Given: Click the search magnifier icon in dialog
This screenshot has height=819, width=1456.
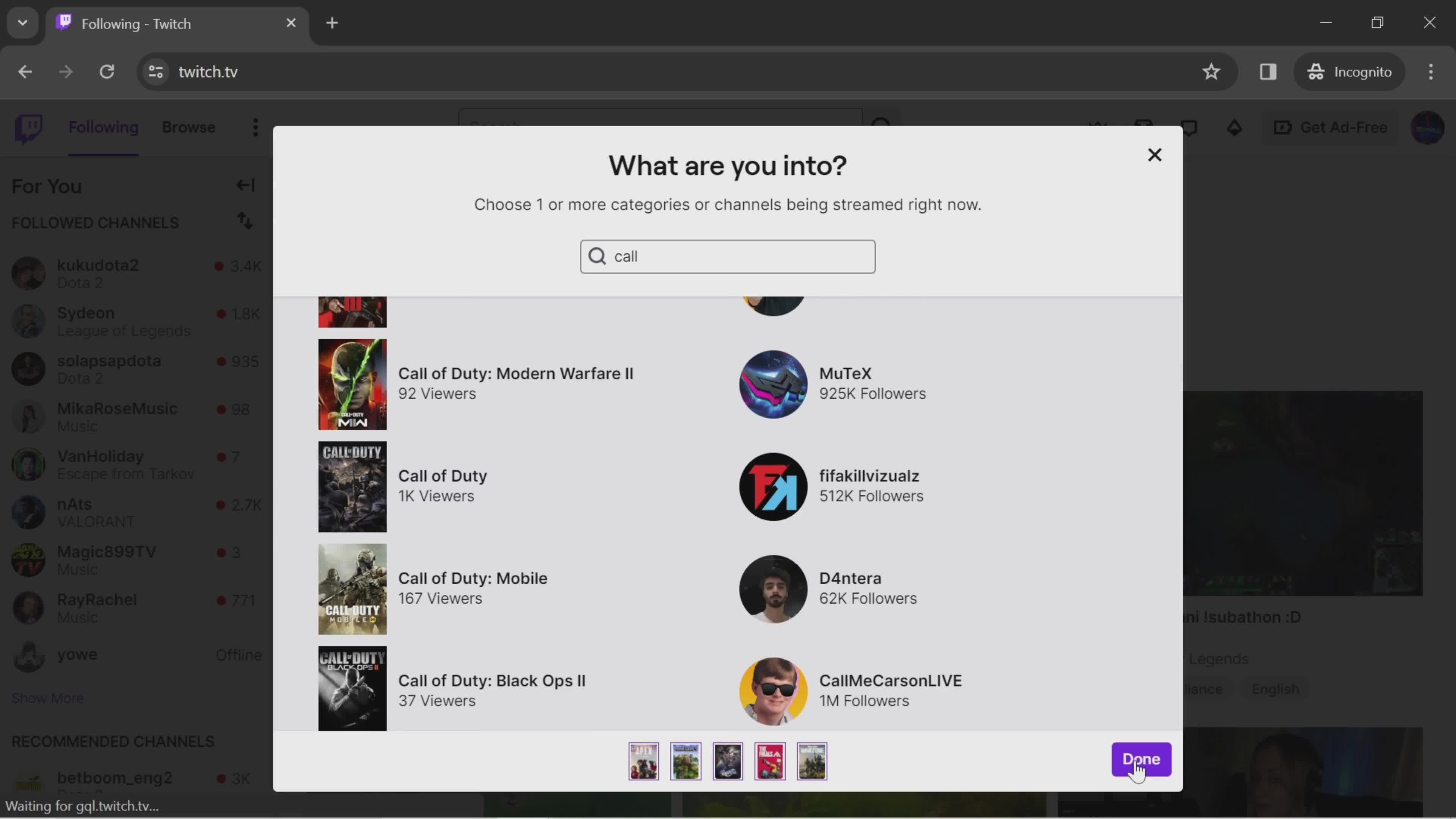Looking at the screenshot, I should point(598,256).
